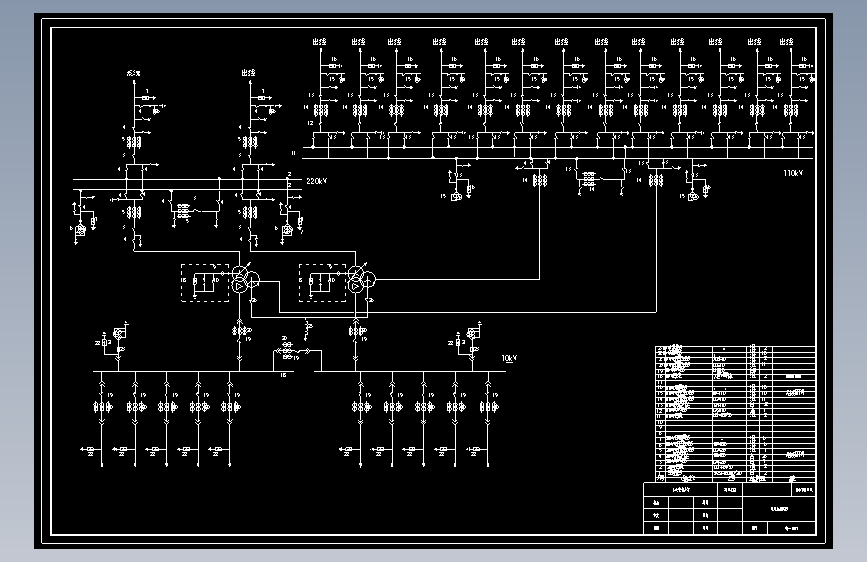This screenshot has height=562, width=867.
Task: Click the left 220kV incoming line label
Action: pyautogui.click(x=133, y=73)
